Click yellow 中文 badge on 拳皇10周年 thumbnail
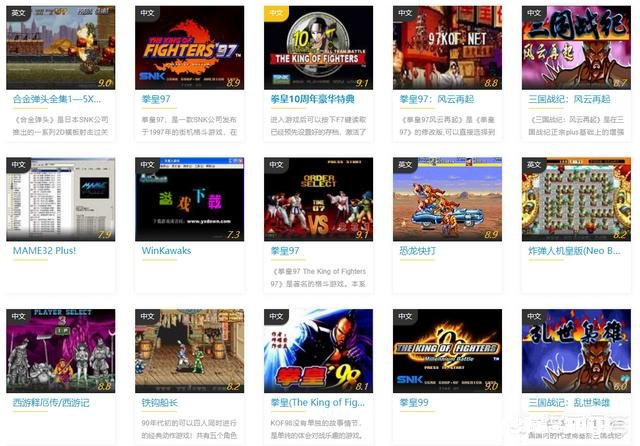The image size is (640, 446). tap(276, 13)
